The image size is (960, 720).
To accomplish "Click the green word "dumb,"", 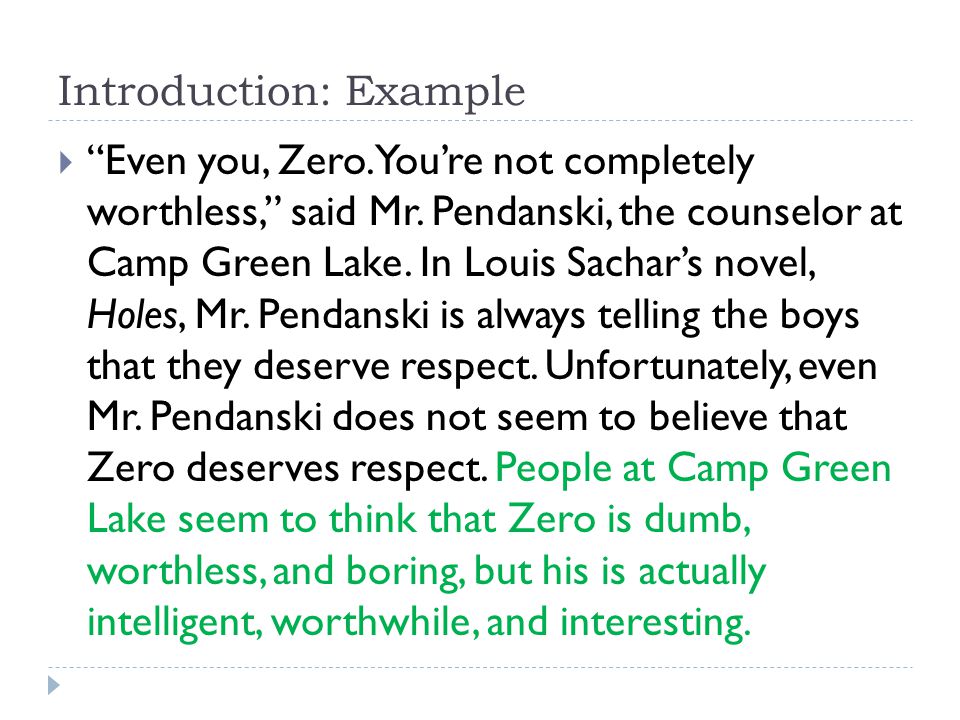I will pos(697,520).
